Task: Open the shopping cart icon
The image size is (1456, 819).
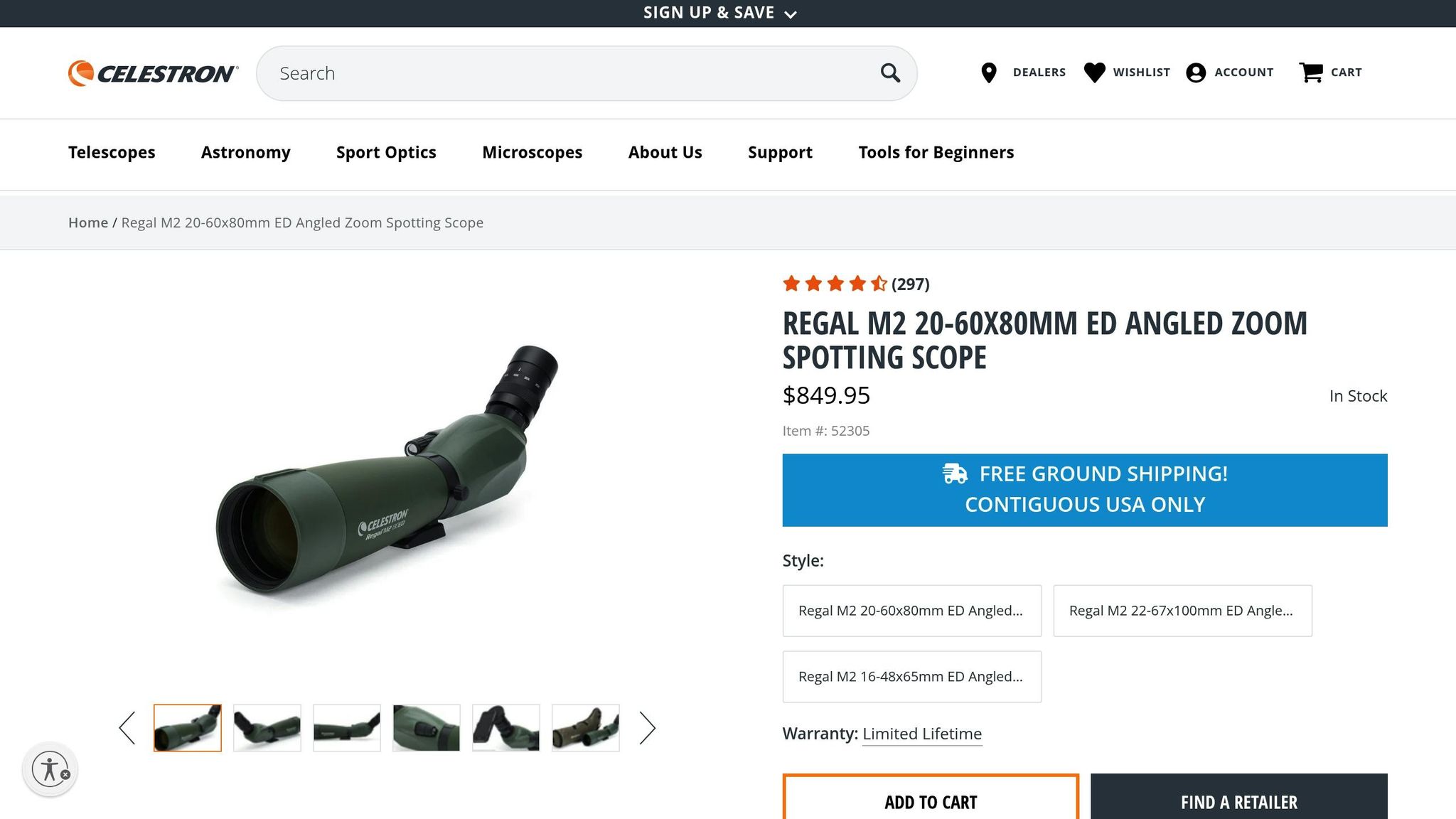Action: click(1310, 72)
